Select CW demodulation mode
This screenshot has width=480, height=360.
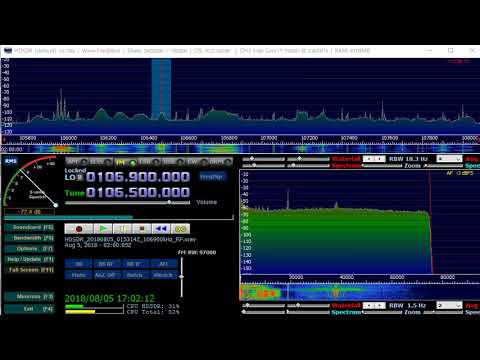click(197, 162)
